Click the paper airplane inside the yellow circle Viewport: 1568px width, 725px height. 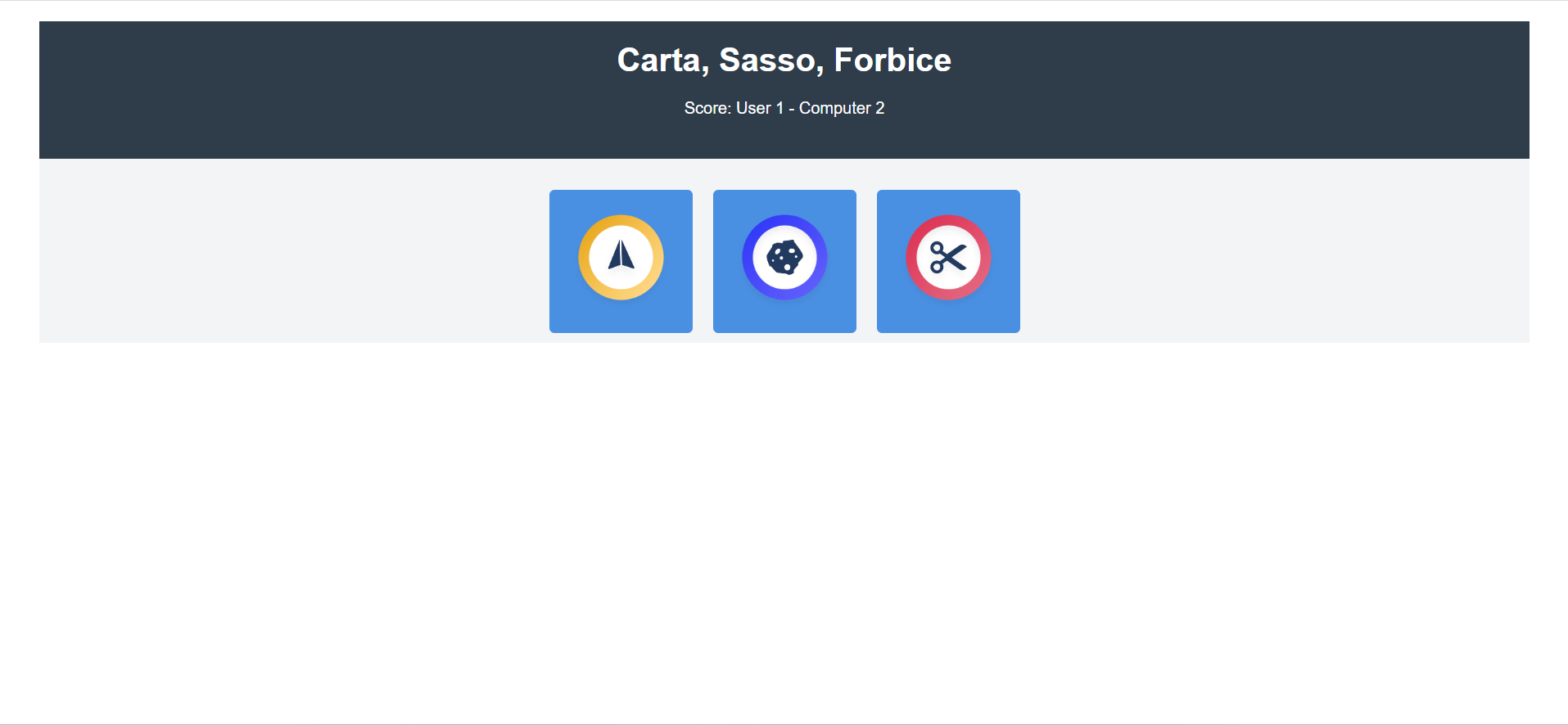621,257
